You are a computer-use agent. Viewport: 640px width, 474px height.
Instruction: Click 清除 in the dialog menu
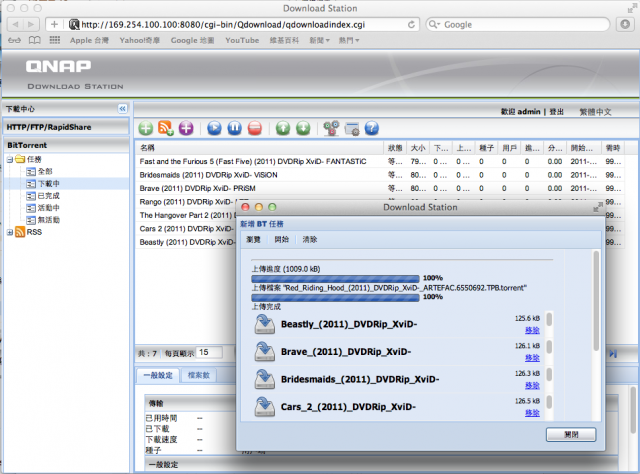pyautogui.click(x=310, y=240)
